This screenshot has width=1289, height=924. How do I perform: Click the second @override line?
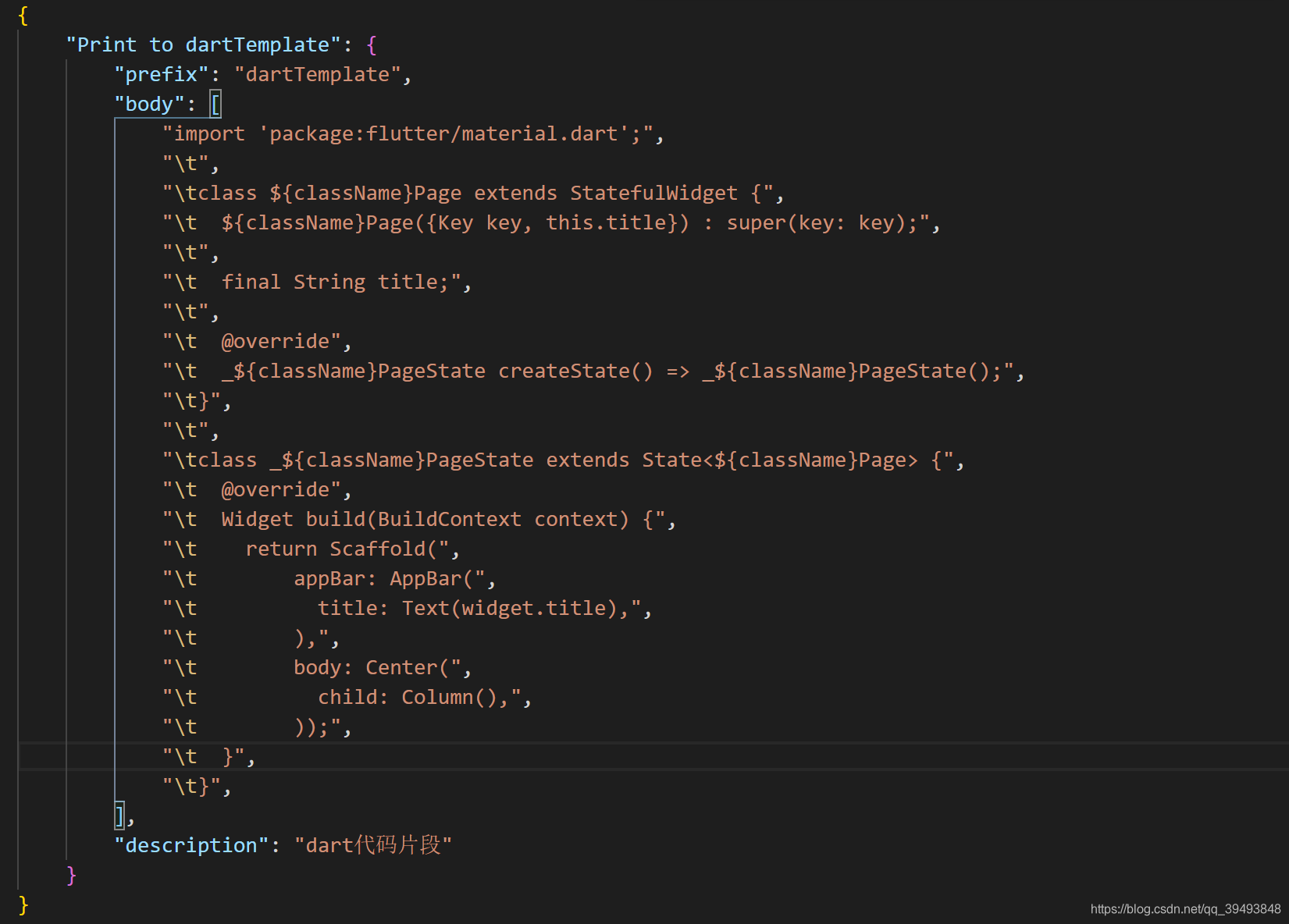pos(257,490)
